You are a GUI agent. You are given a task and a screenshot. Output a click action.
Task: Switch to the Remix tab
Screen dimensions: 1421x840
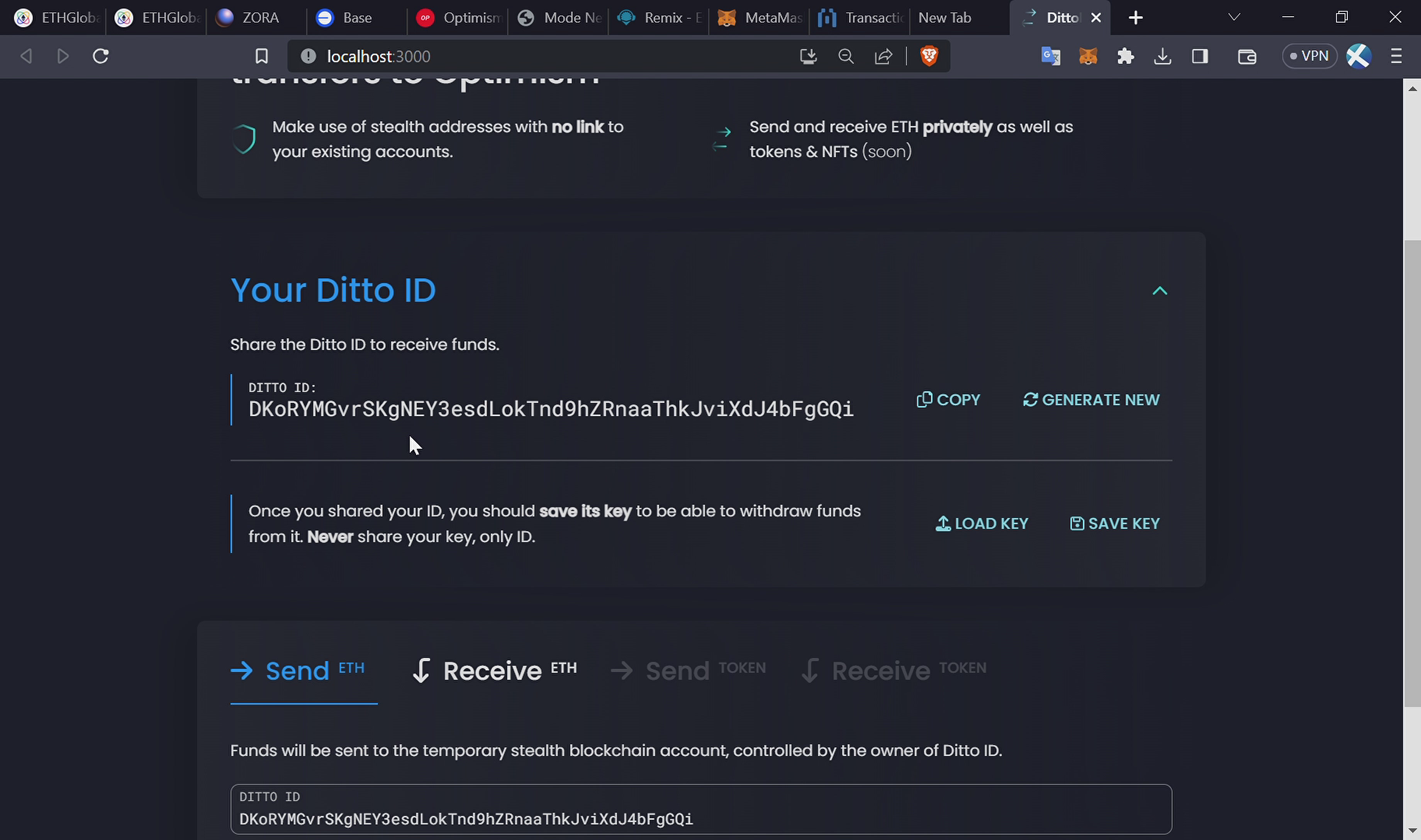click(x=658, y=18)
